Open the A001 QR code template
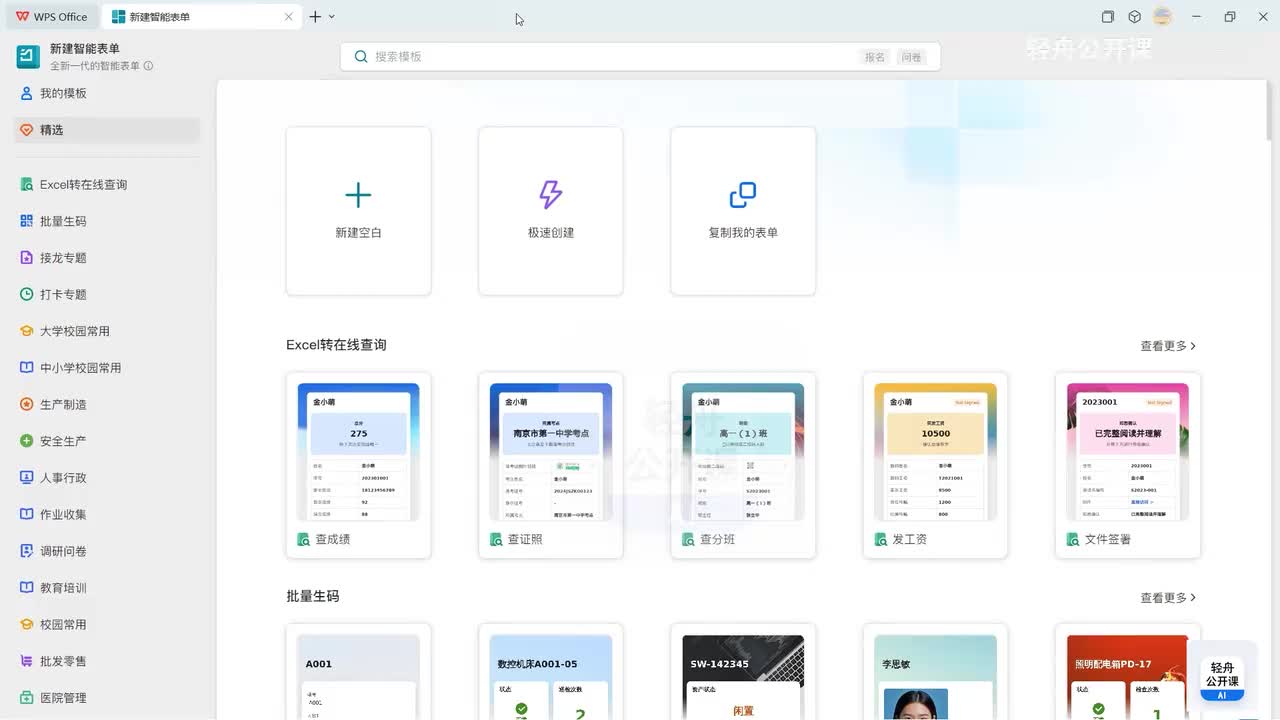The width and height of the screenshot is (1280, 720). tap(358, 672)
